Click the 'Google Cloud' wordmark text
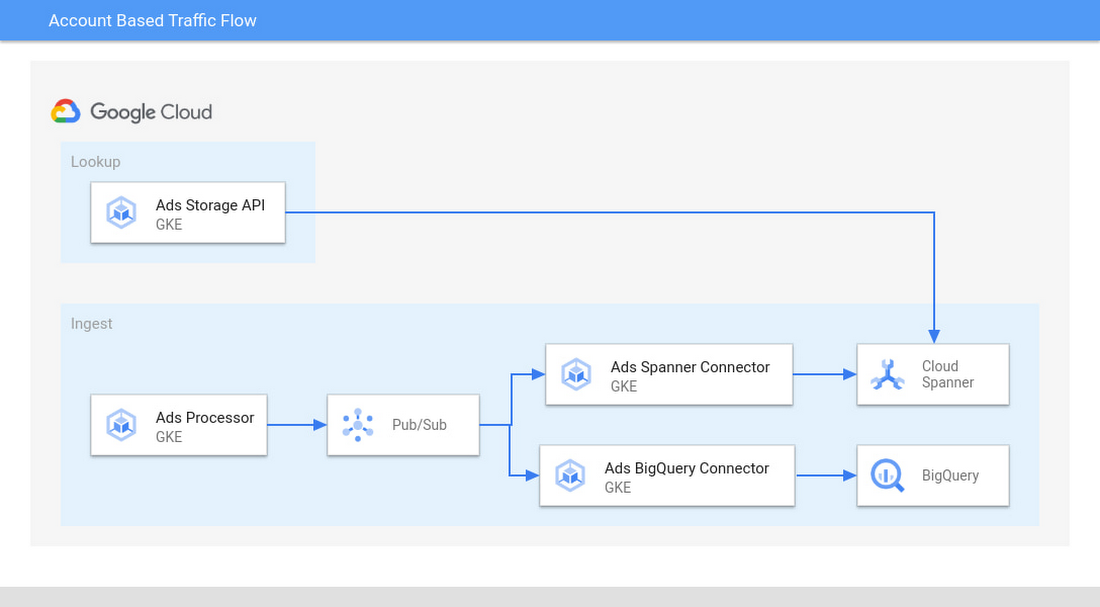Viewport: 1100px width, 607px height. click(x=151, y=112)
